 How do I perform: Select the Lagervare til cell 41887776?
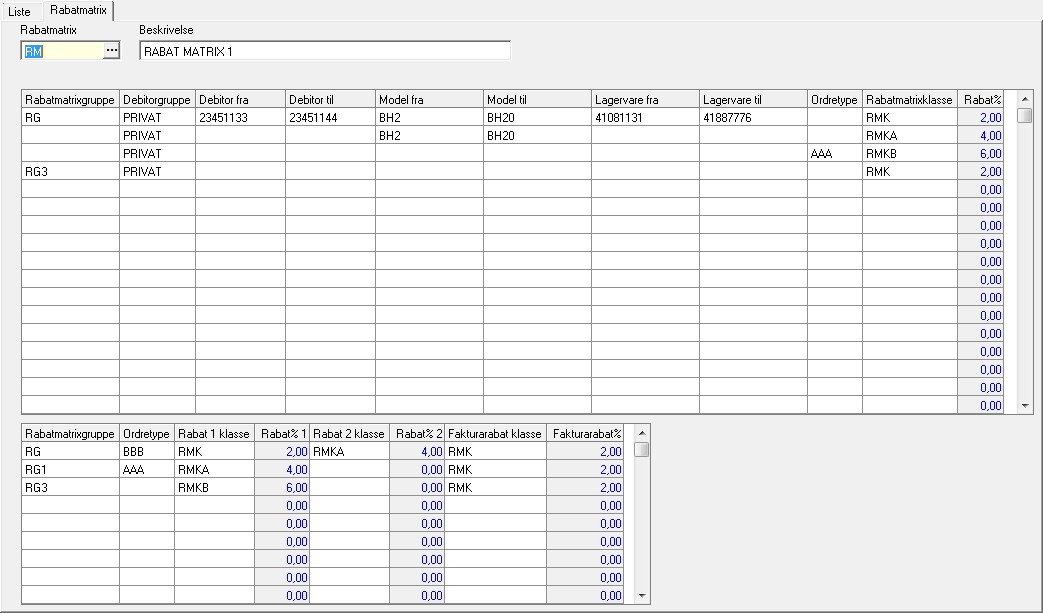pos(753,118)
